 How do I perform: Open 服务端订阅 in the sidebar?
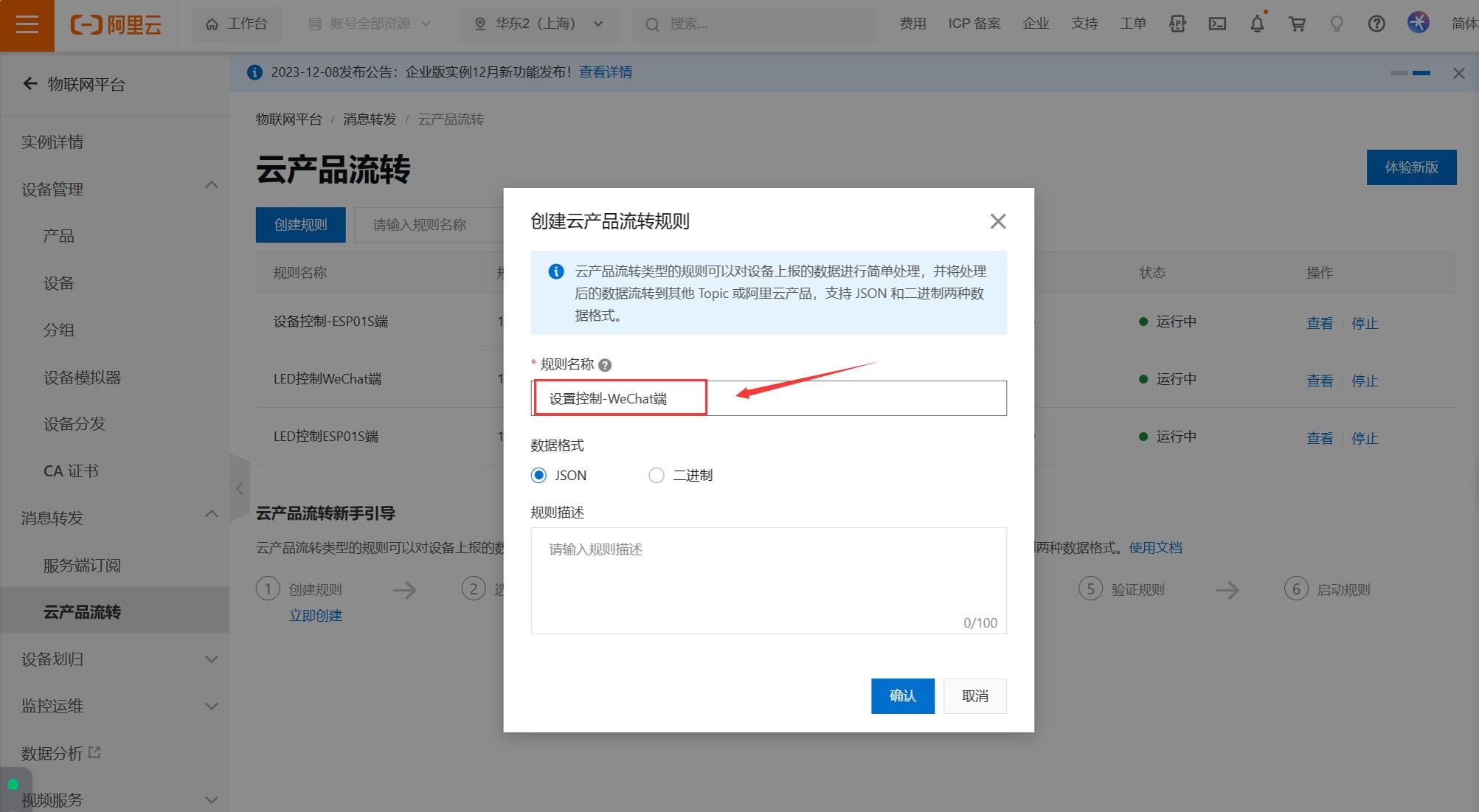[82, 566]
